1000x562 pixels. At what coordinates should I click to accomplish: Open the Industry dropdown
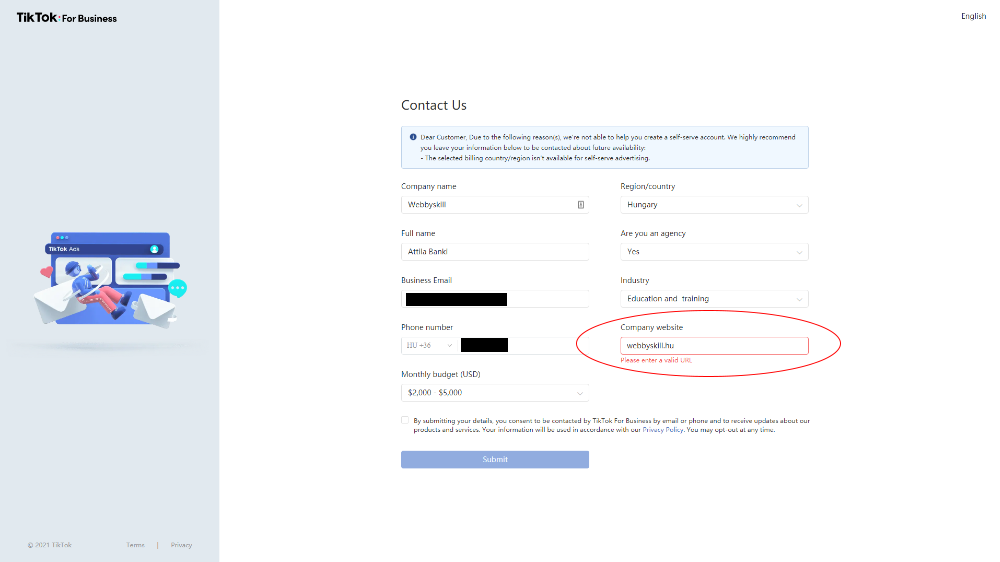[x=714, y=299]
